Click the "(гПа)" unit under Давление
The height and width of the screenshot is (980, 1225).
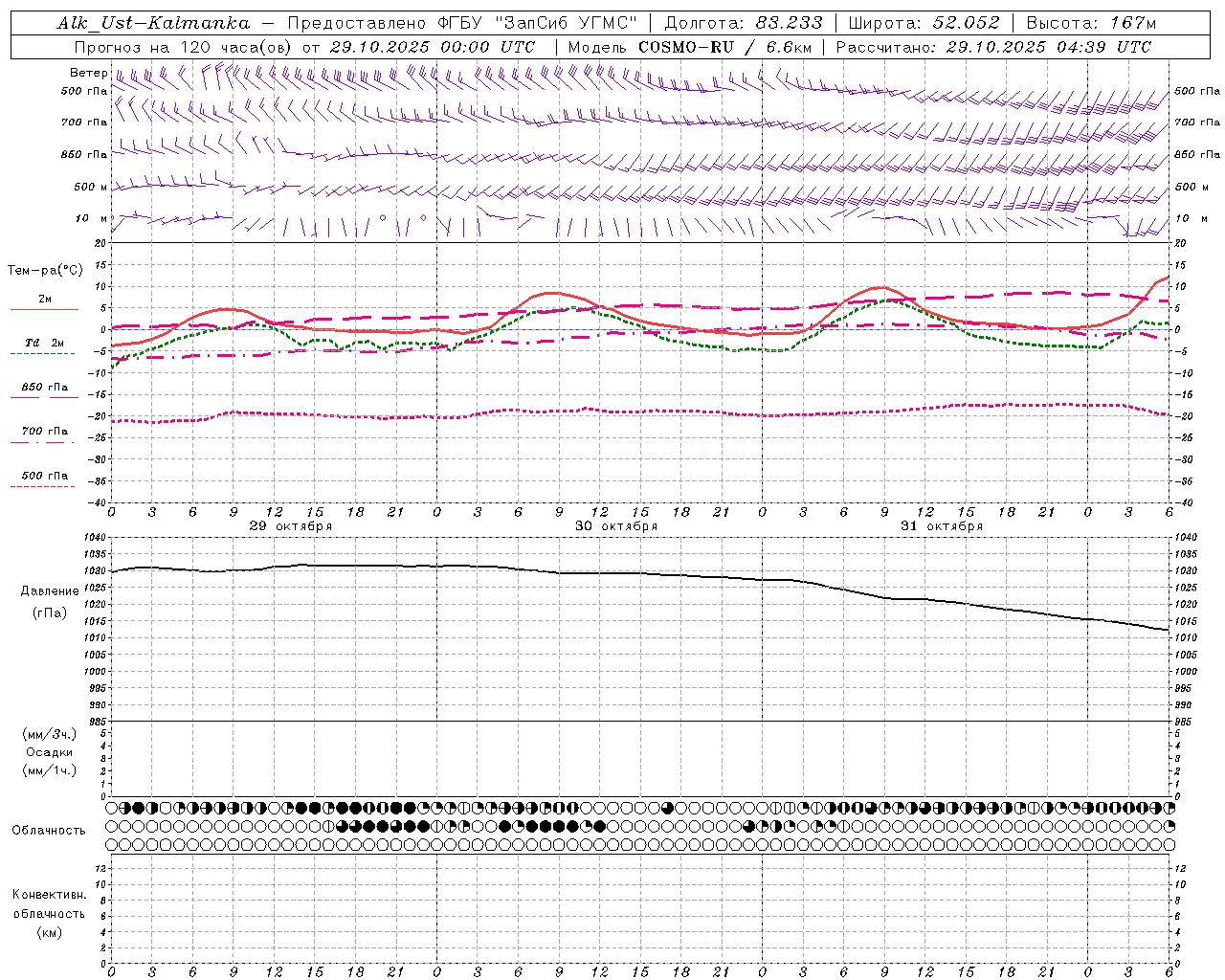point(50,612)
